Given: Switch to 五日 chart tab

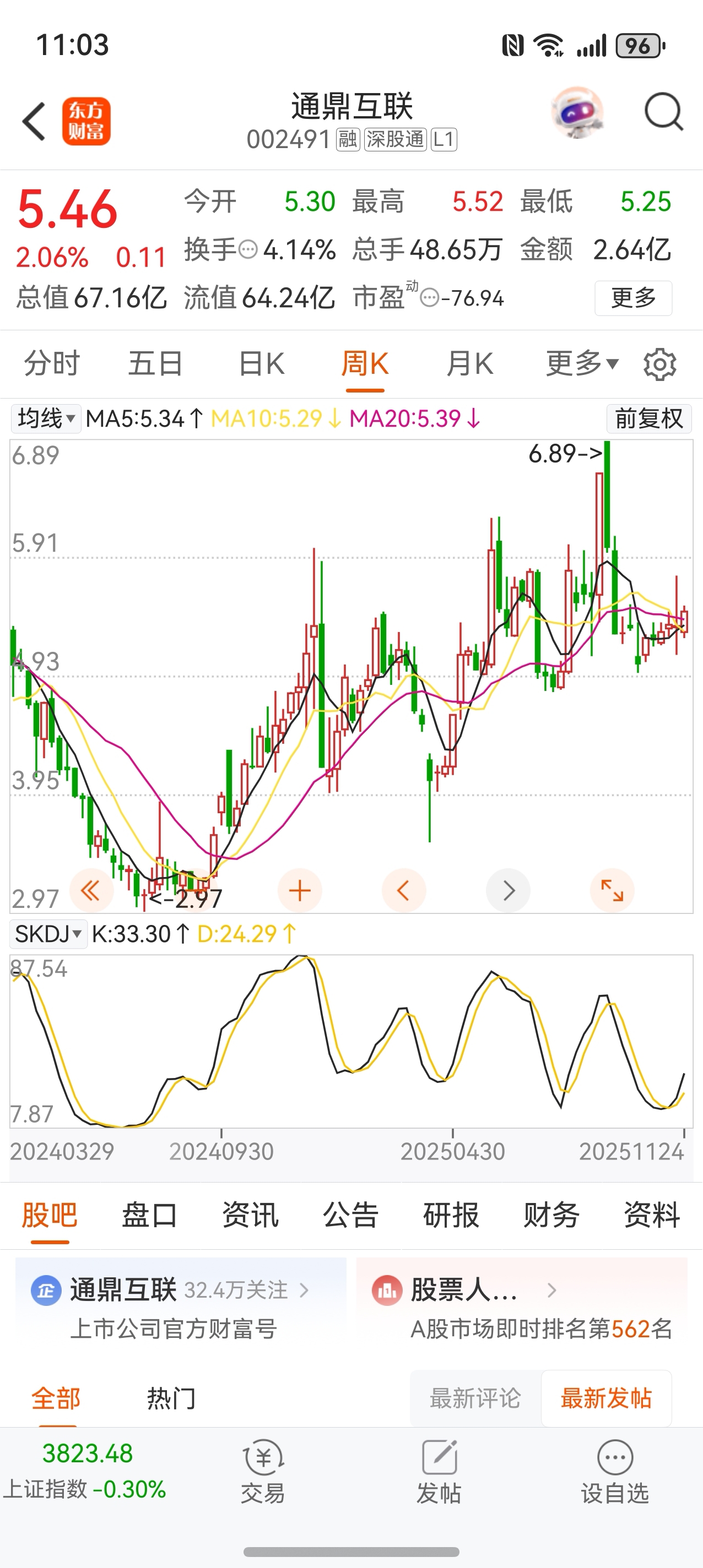Looking at the screenshot, I should pos(155,364).
